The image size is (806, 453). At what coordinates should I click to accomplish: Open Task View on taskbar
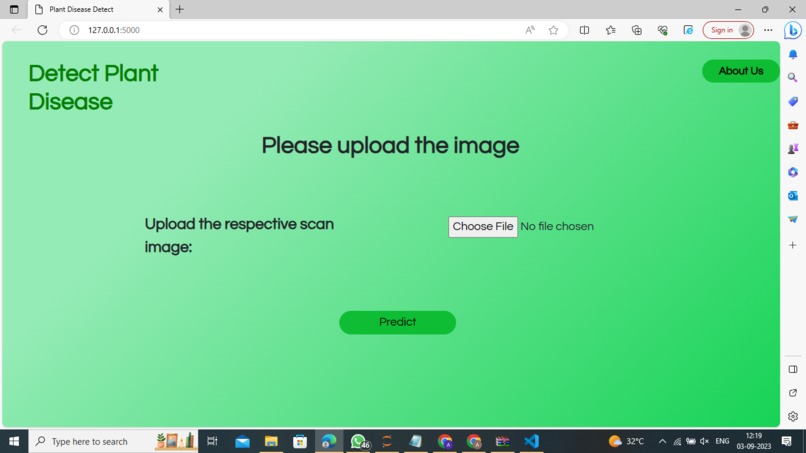(x=212, y=441)
